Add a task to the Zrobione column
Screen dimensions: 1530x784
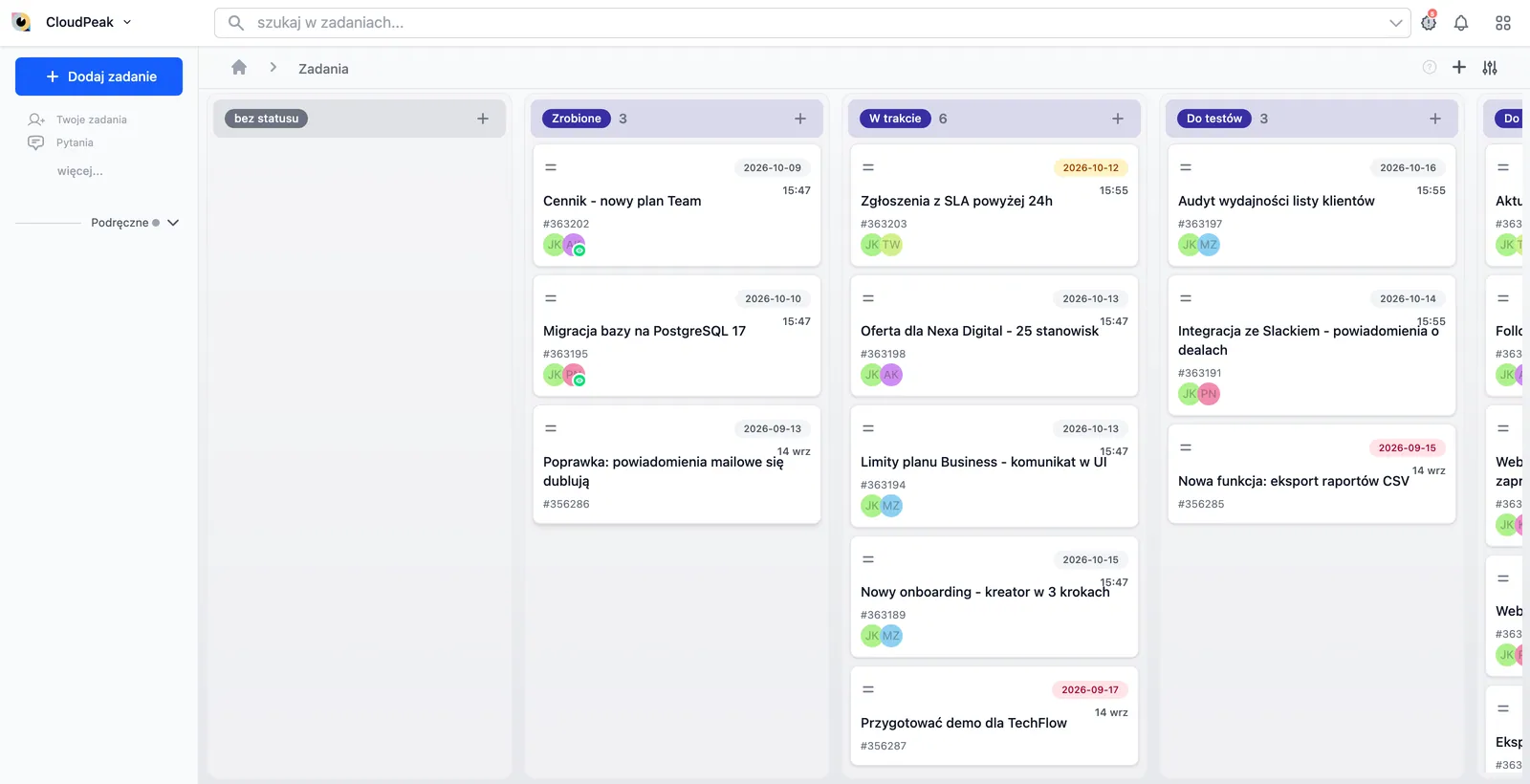point(800,119)
